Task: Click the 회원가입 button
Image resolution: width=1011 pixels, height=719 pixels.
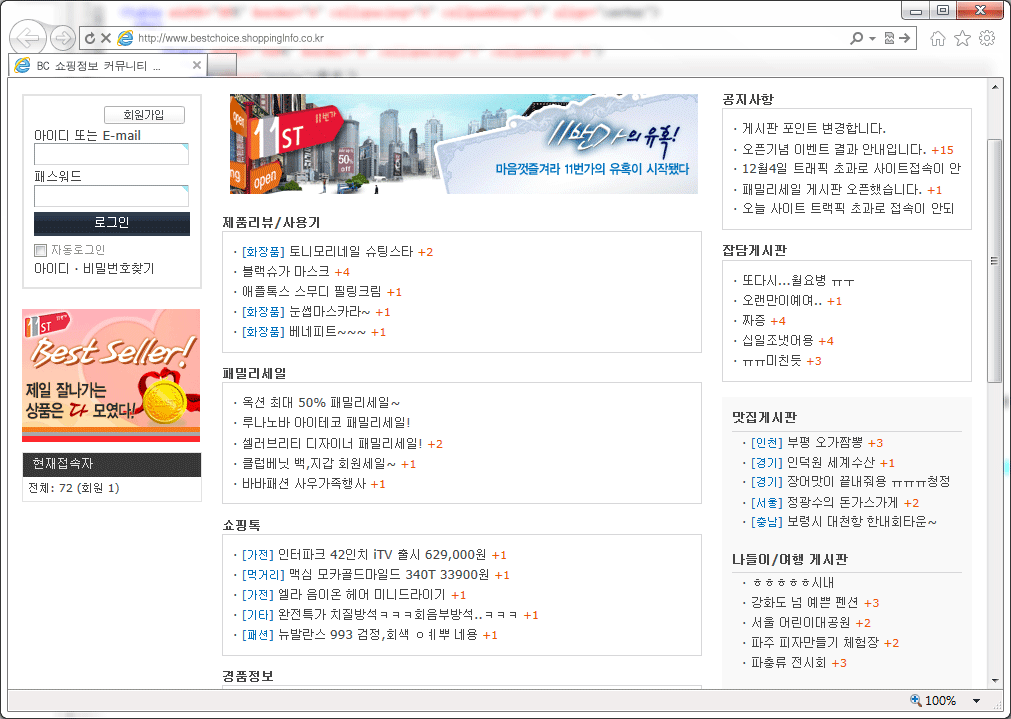Action: (144, 115)
